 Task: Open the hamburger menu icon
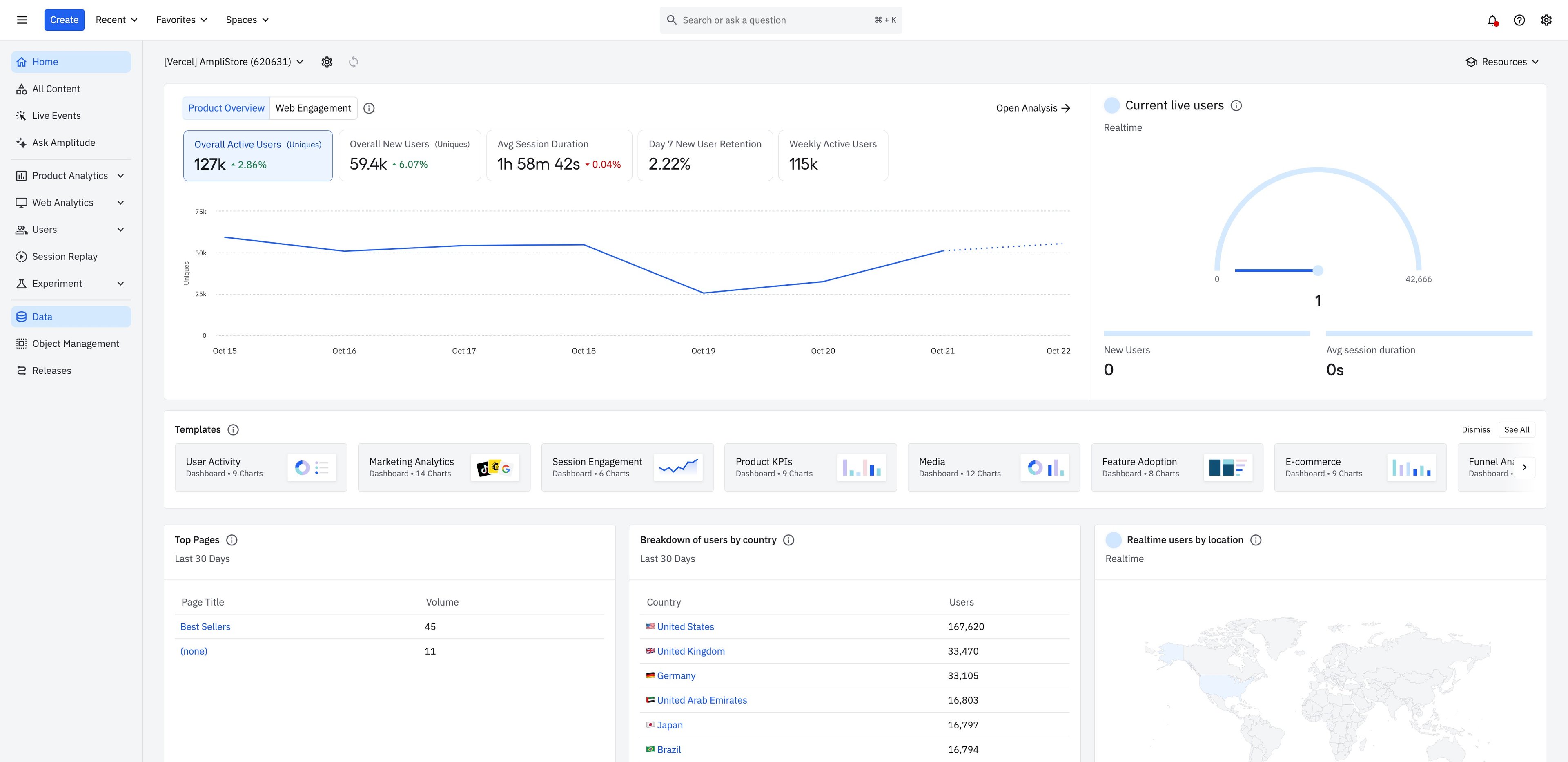coord(22,20)
